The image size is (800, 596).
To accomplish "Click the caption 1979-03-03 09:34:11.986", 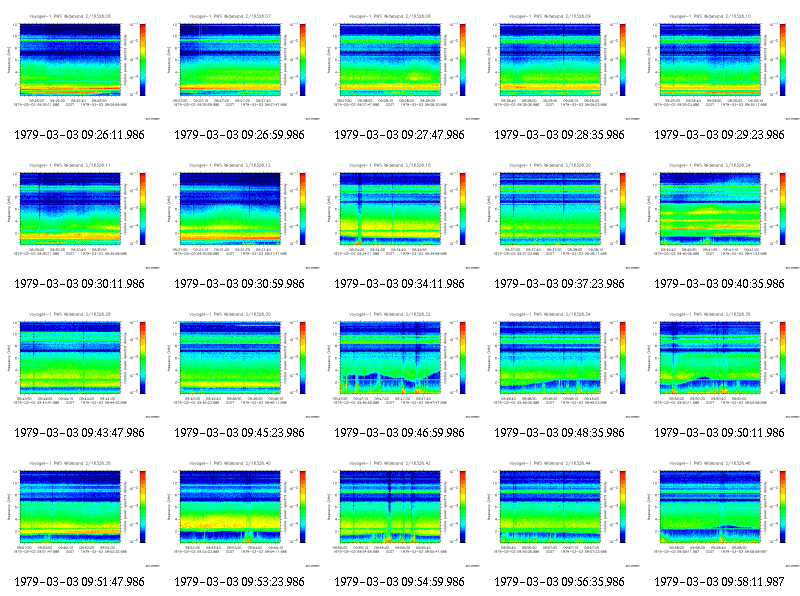I will point(399,284).
